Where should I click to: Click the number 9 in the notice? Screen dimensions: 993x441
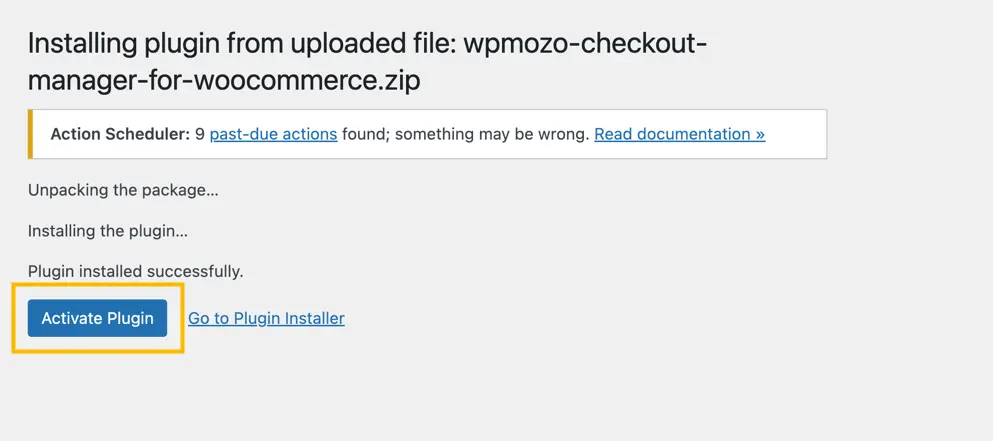click(200, 134)
